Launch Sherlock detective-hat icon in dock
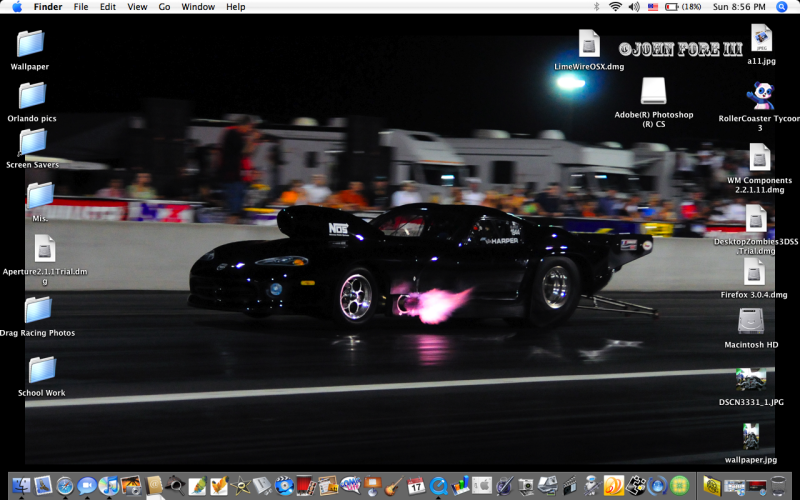Screen dimensions: 800x500 click(175, 486)
